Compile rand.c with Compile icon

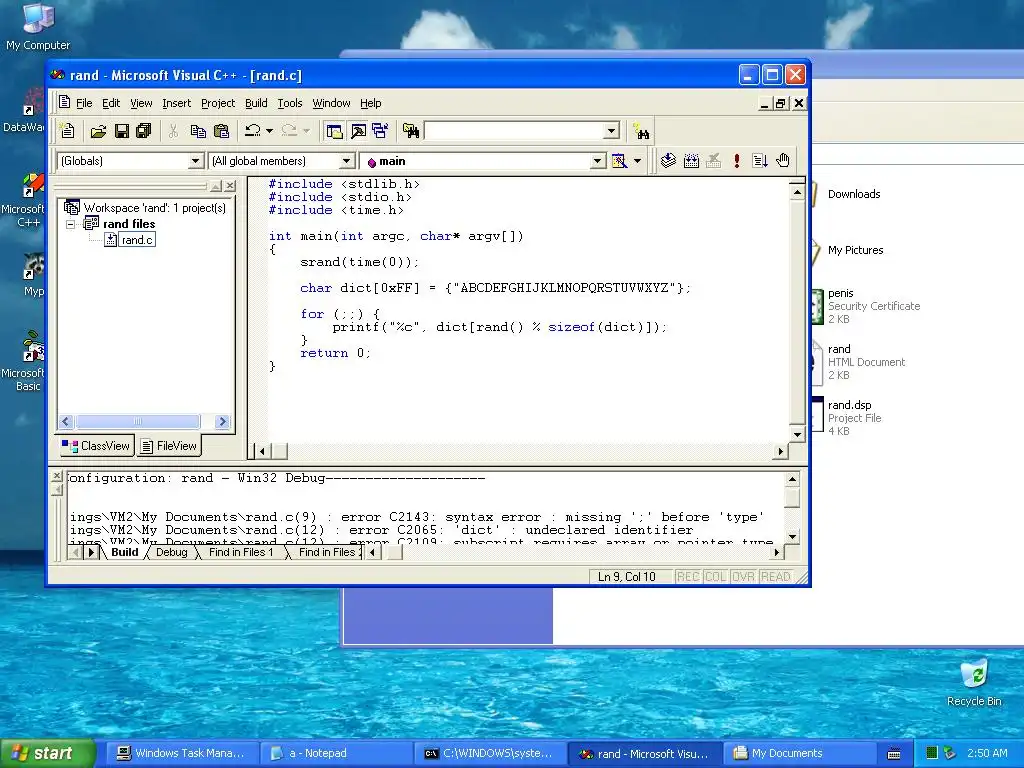[668, 161]
